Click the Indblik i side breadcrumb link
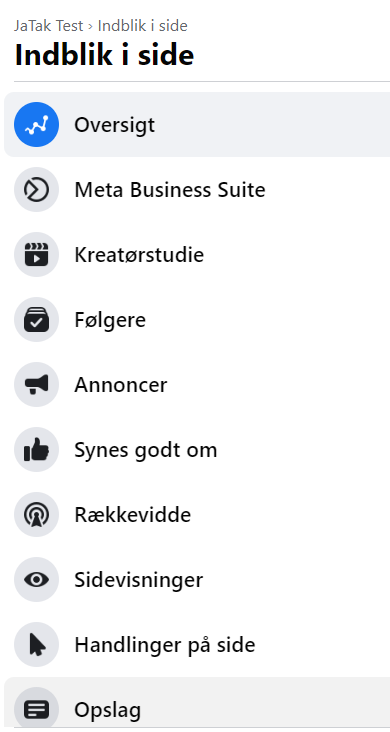The width and height of the screenshot is (390, 732). point(142,25)
